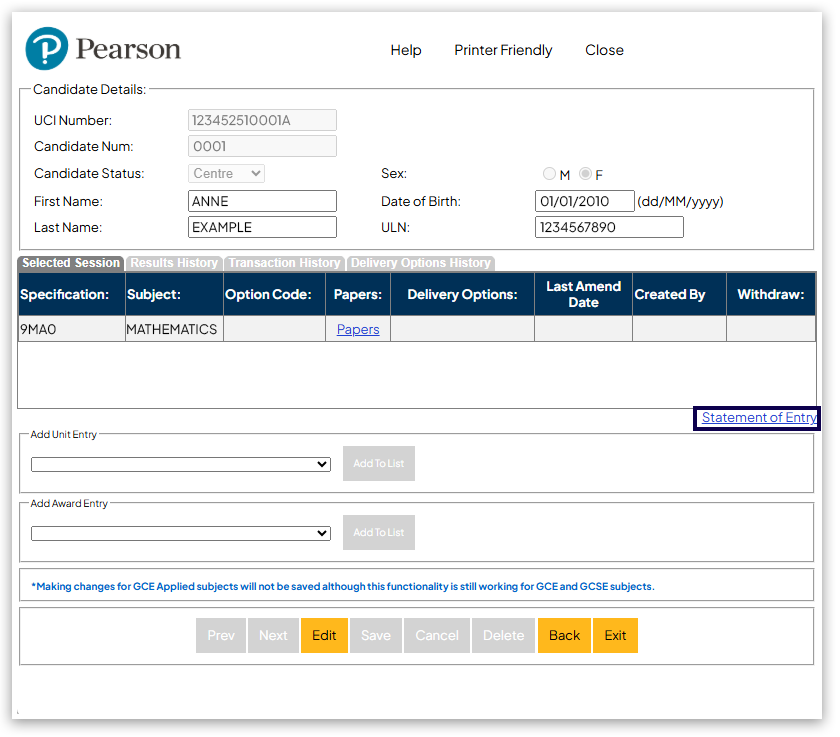Open the Printer Friendly view

click(503, 50)
